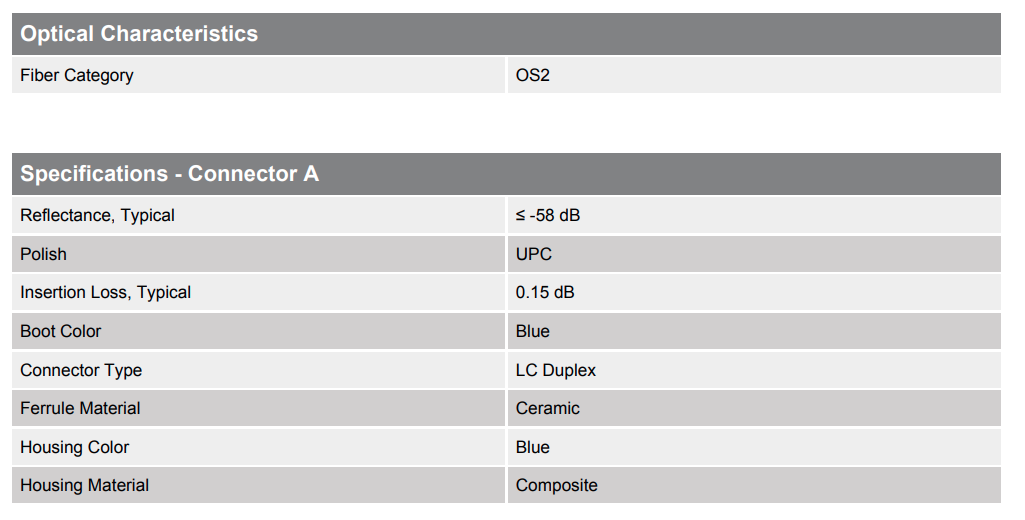The image size is (1025, 520).
Task: Select the Composite housing material value
Action: (557, 485)
